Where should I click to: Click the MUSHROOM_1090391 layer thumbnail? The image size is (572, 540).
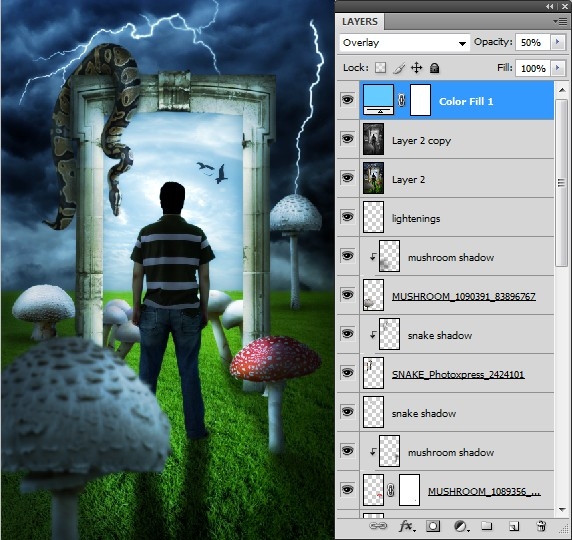(373, 295)
